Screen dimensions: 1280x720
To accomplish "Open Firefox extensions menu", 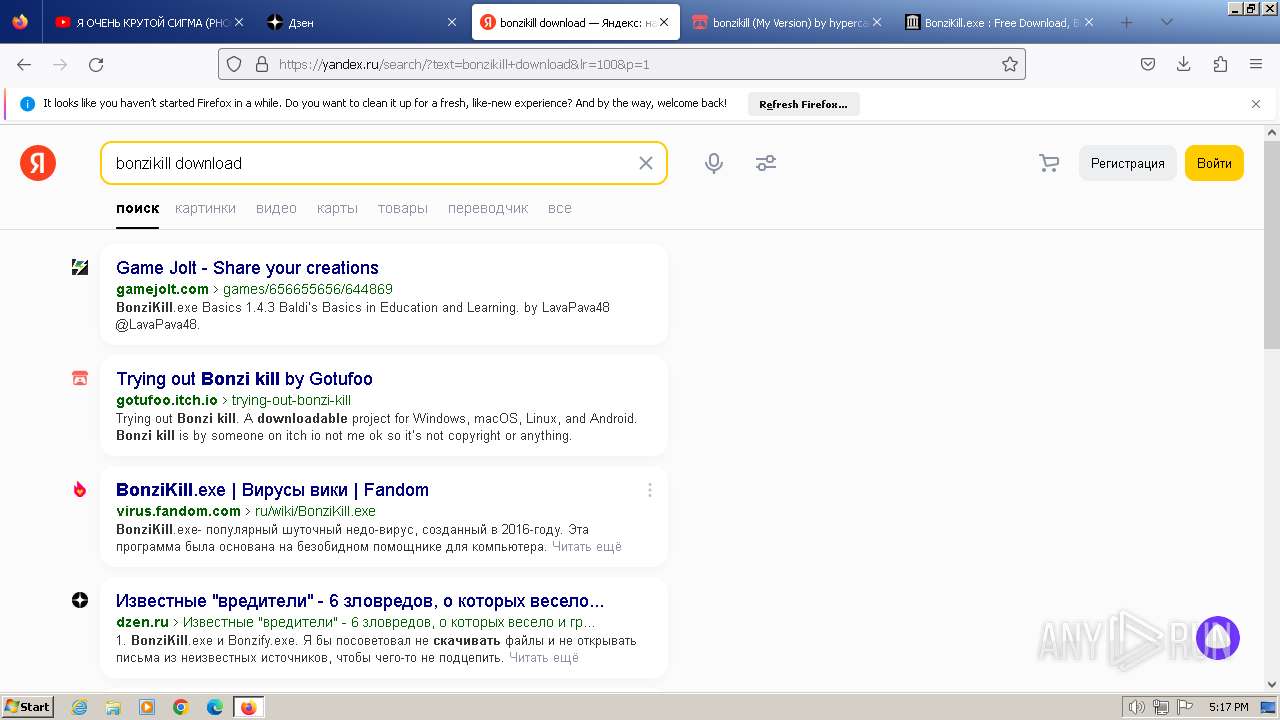I will [x=1220, y=64].
